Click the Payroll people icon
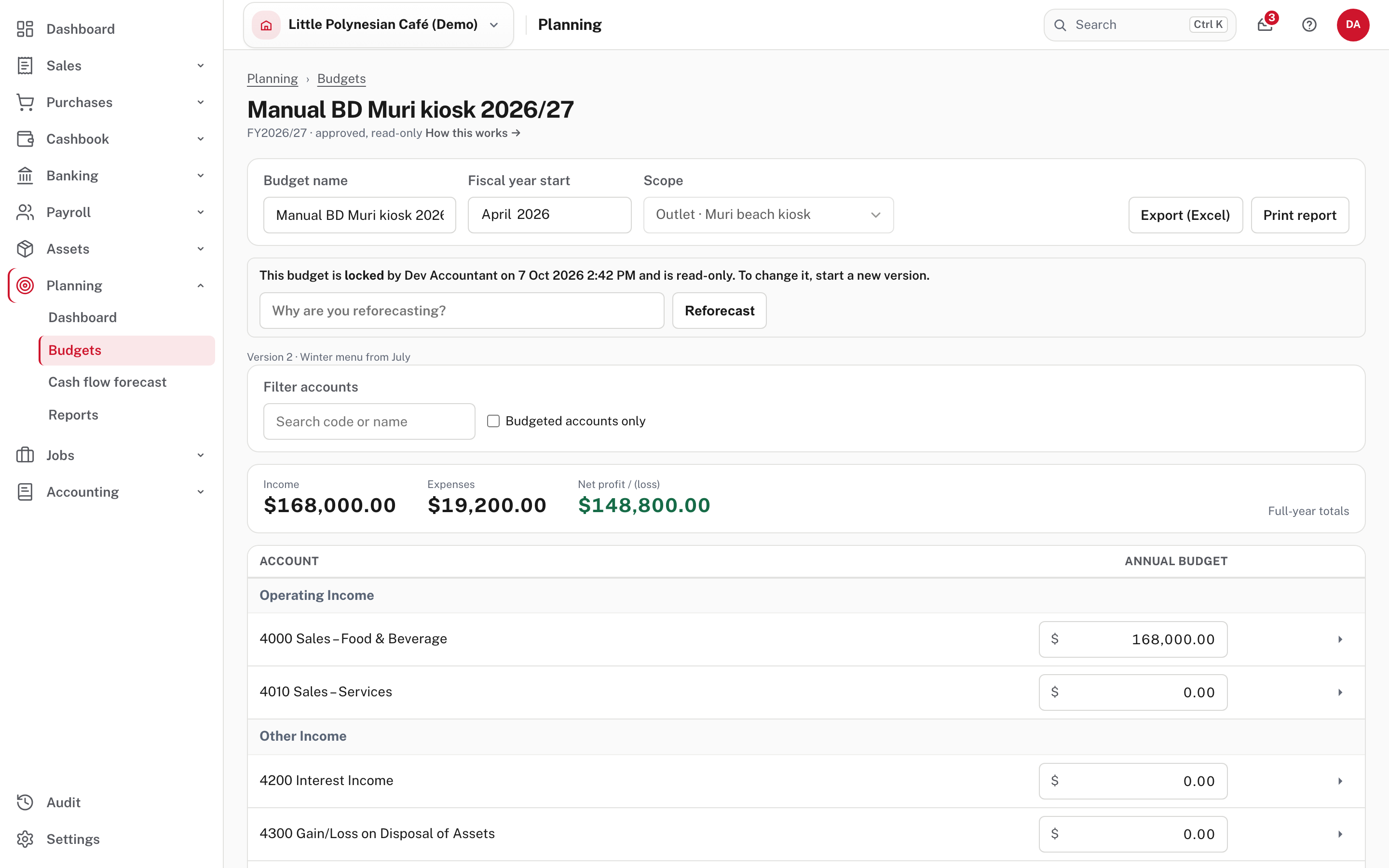The width and height of the screenshot is (1389, 868). [x=25, y=212]
